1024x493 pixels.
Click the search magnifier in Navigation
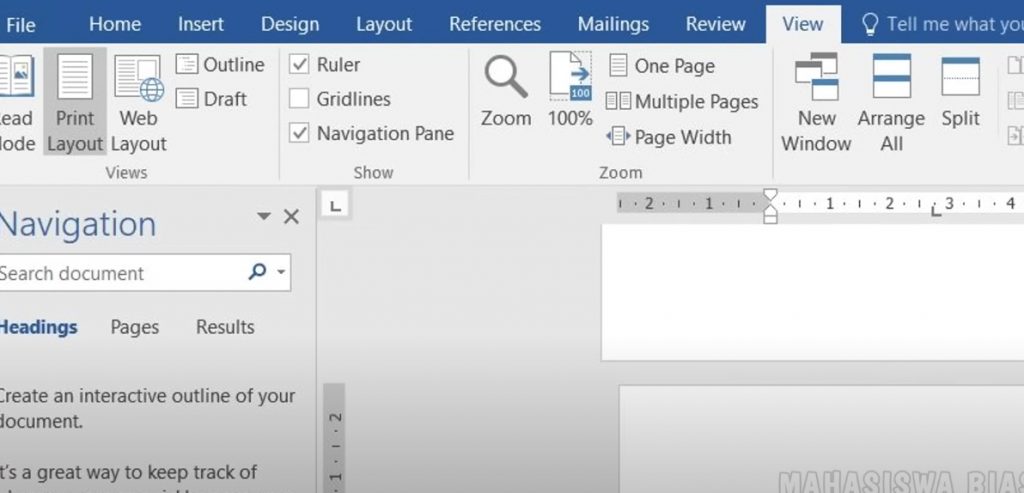click(x=257, y=272)
